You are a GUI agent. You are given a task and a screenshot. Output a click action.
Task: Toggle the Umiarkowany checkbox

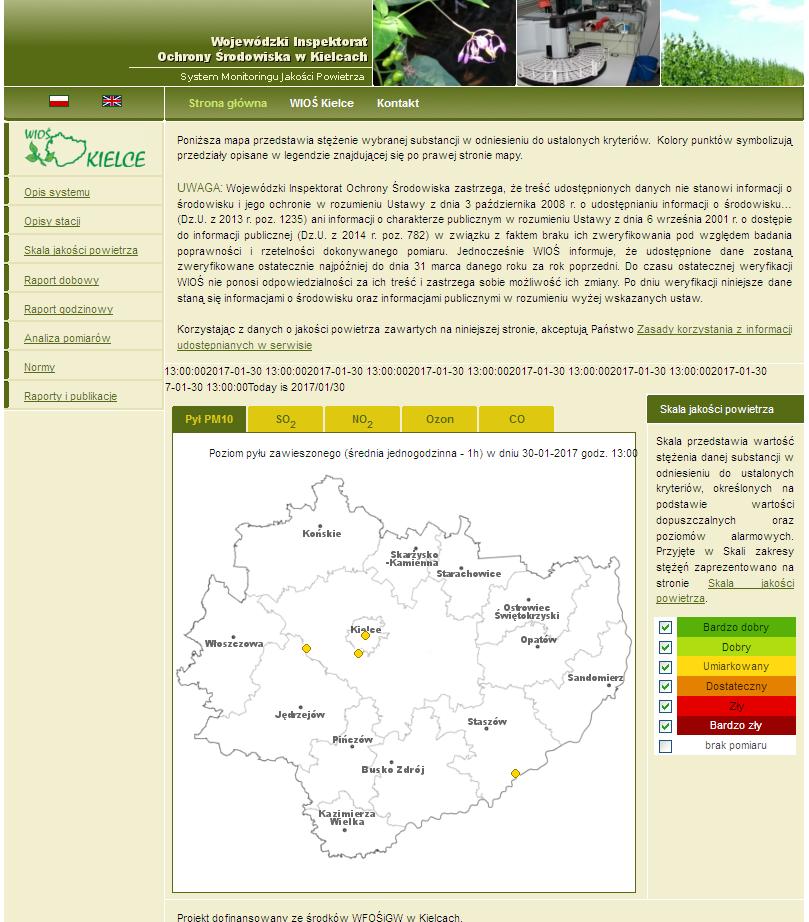click(665, 667)
